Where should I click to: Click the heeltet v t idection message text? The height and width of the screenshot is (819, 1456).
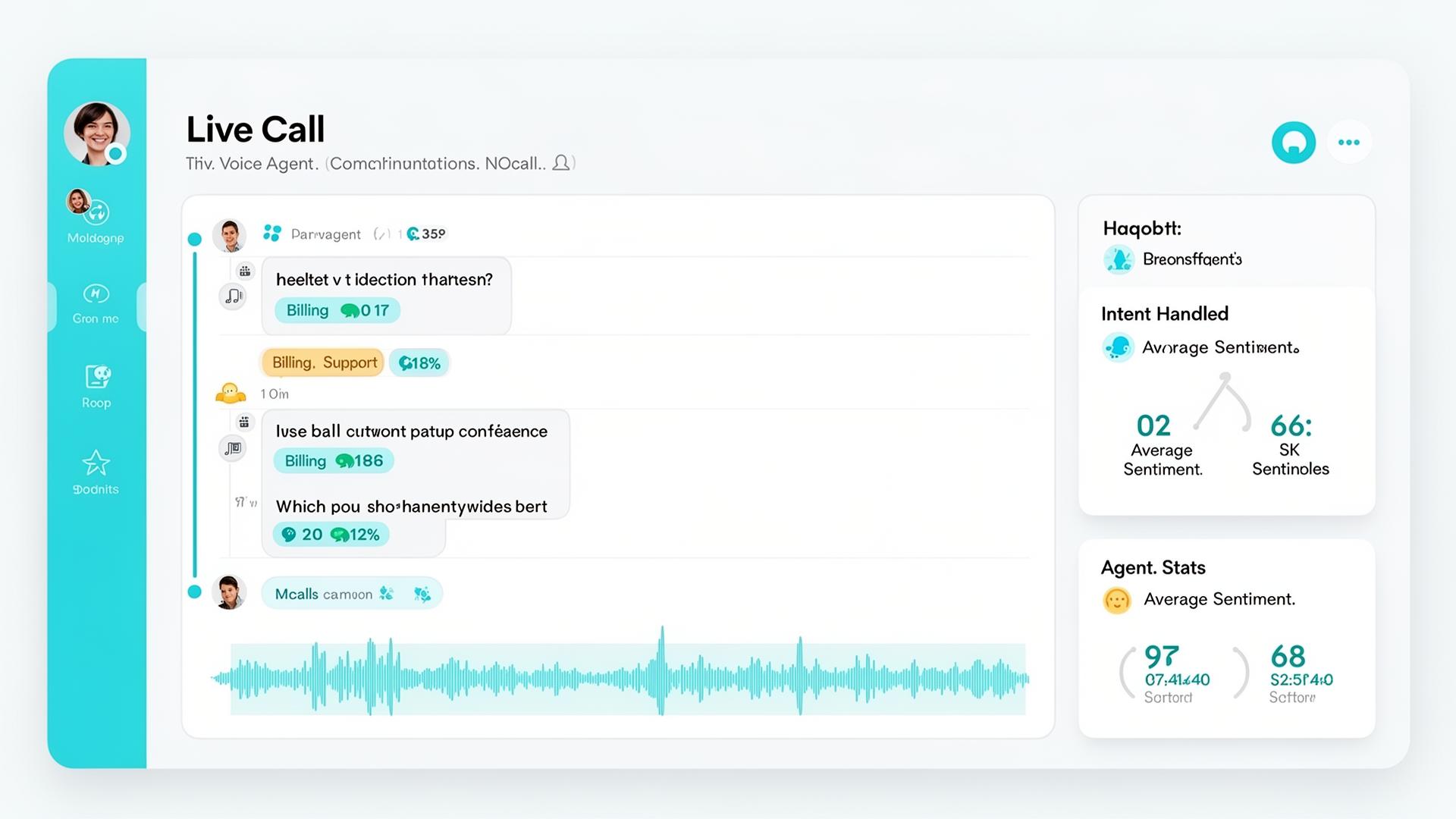pyautogui.click(x=384, y=280)
